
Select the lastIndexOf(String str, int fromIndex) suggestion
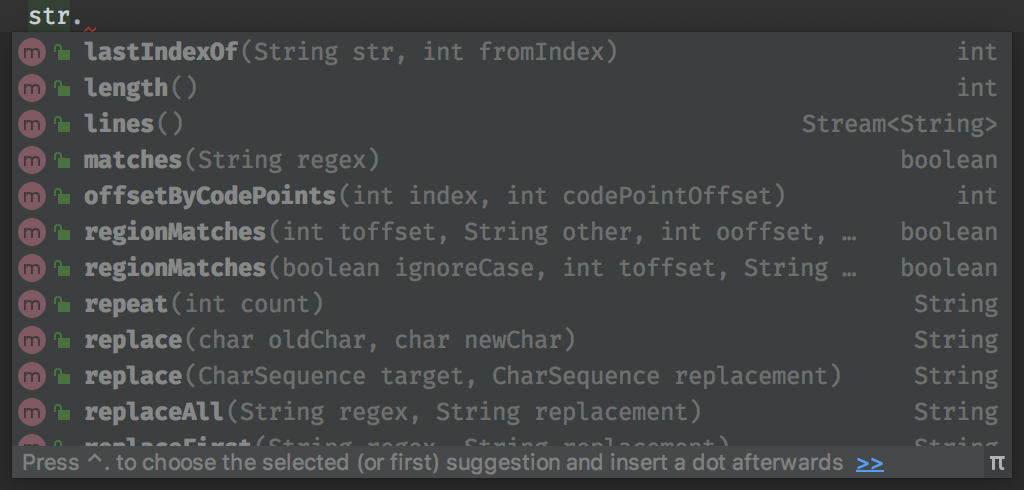pos(350,52)
